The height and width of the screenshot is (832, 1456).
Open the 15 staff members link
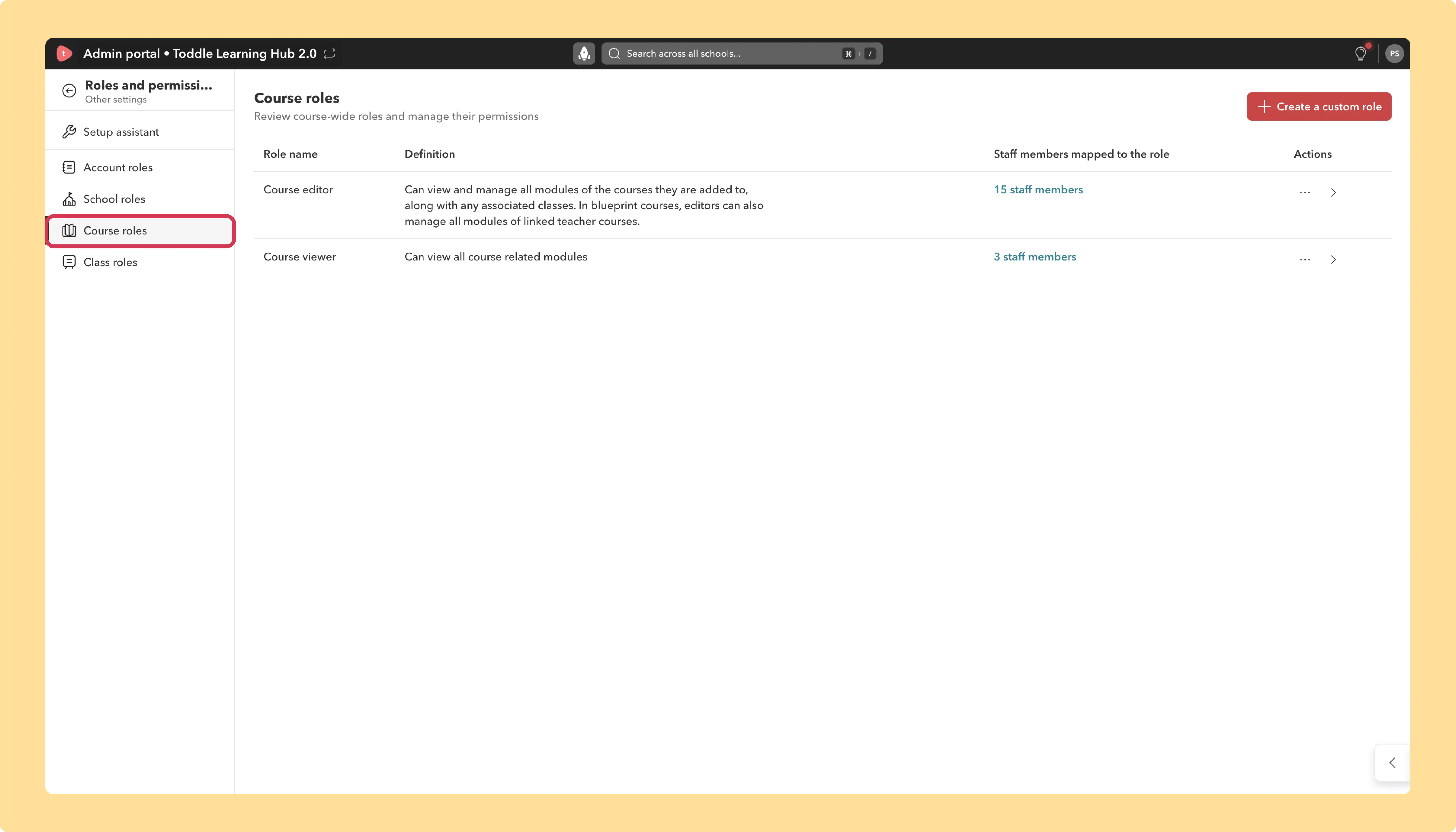[x=1038, y=190]
